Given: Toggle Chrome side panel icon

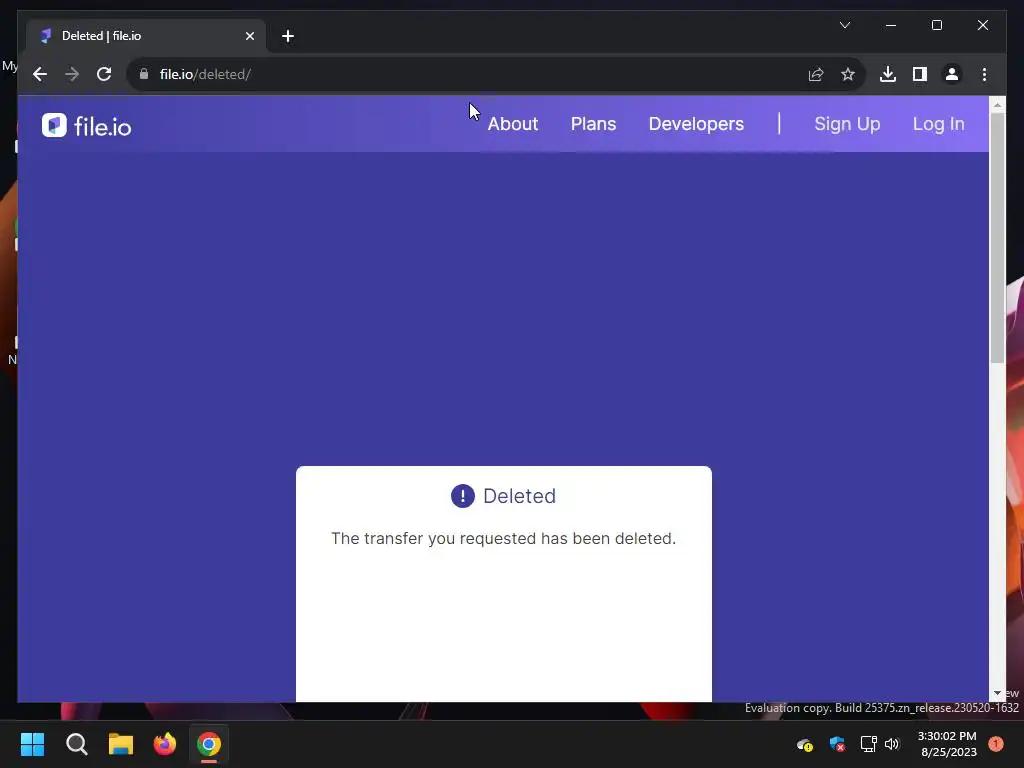Looking at the screenshot, I should 920,74.
